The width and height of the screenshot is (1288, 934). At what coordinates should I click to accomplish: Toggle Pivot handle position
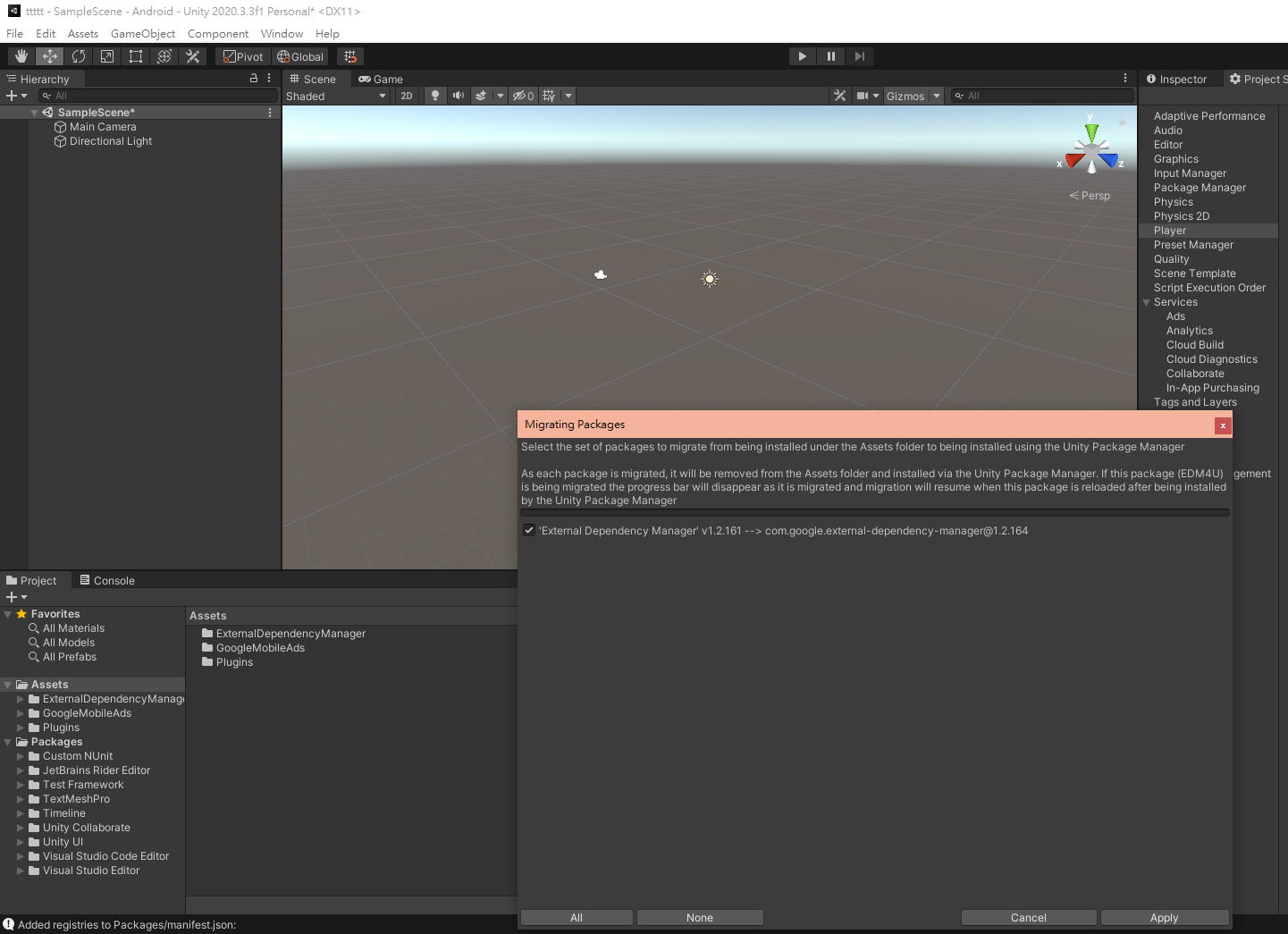(x=243, y=56)
